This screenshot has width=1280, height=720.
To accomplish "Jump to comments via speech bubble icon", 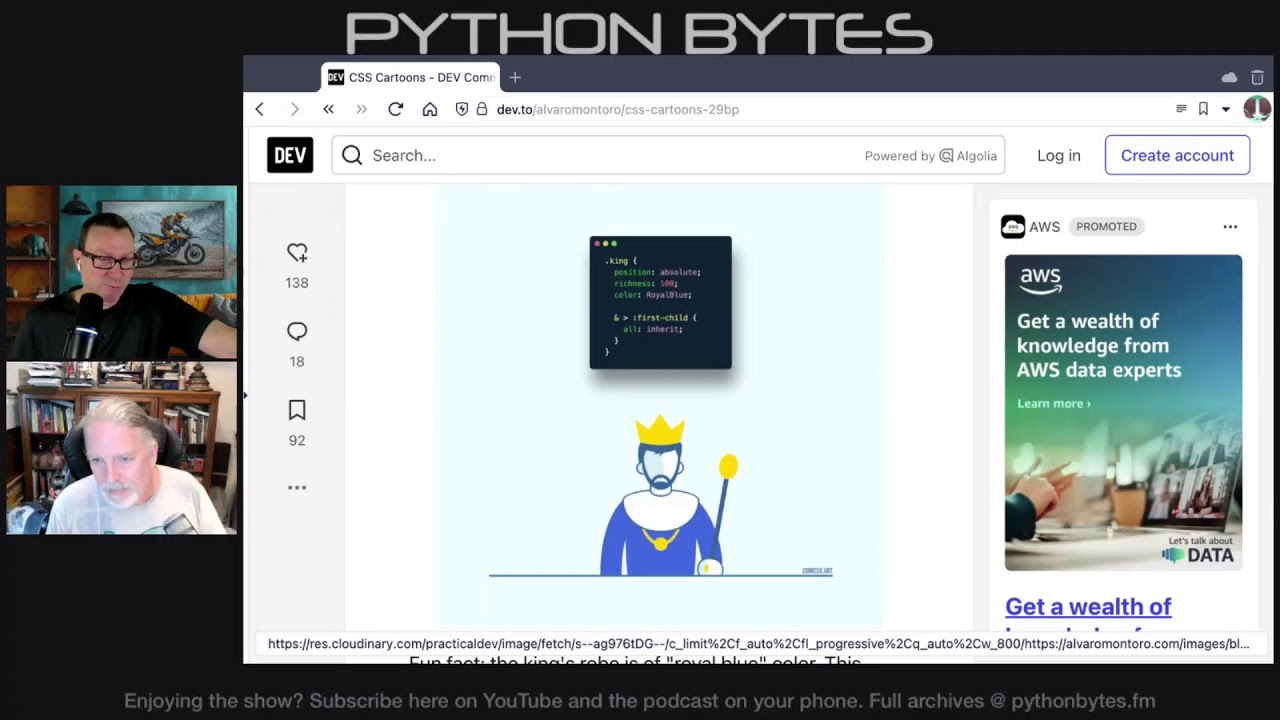I will (297, 332).
